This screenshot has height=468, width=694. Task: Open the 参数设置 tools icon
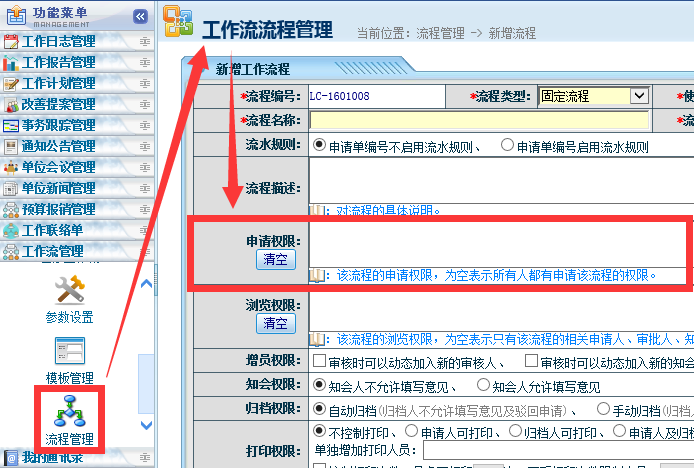(69, 291)
